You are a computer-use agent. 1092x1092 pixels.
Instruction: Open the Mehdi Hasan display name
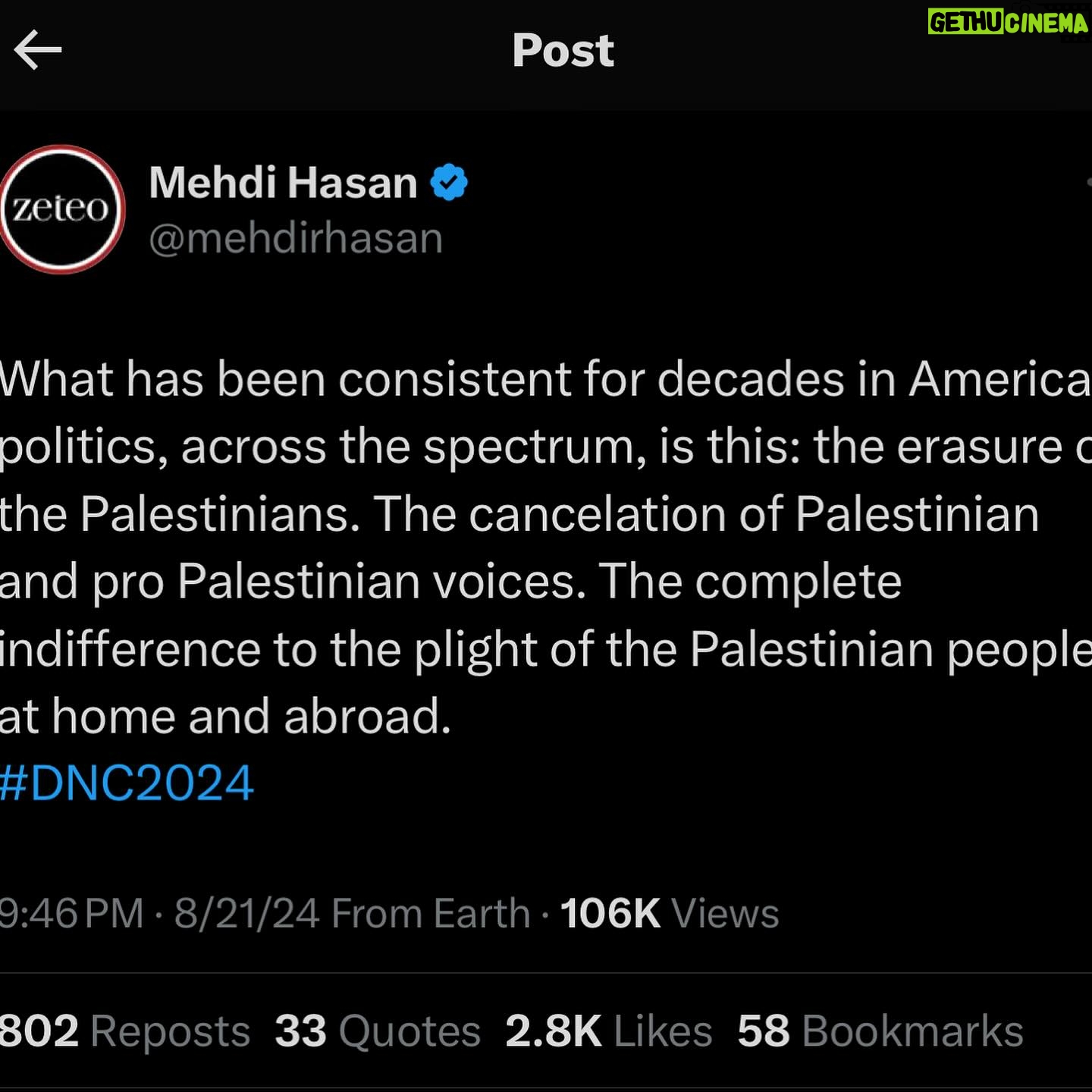[283, 183]
